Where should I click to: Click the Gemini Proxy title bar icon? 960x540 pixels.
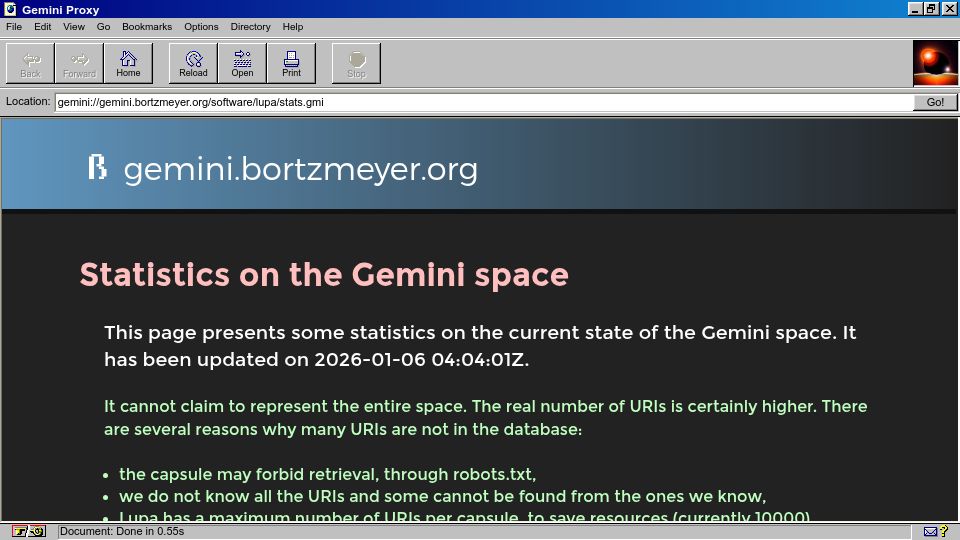[10, 9]
